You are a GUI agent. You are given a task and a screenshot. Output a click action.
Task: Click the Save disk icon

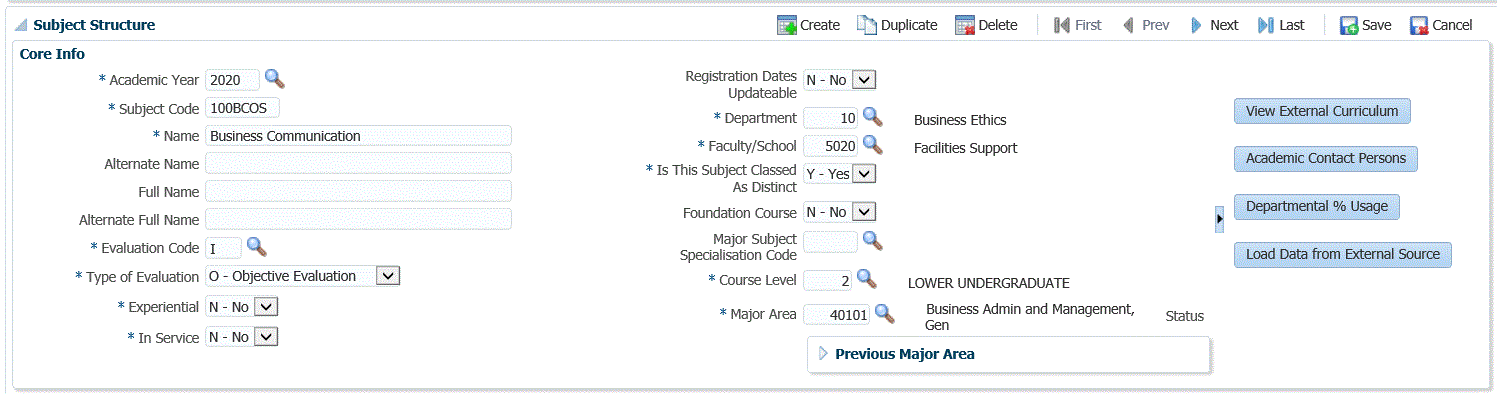[x=1349, y=25]
